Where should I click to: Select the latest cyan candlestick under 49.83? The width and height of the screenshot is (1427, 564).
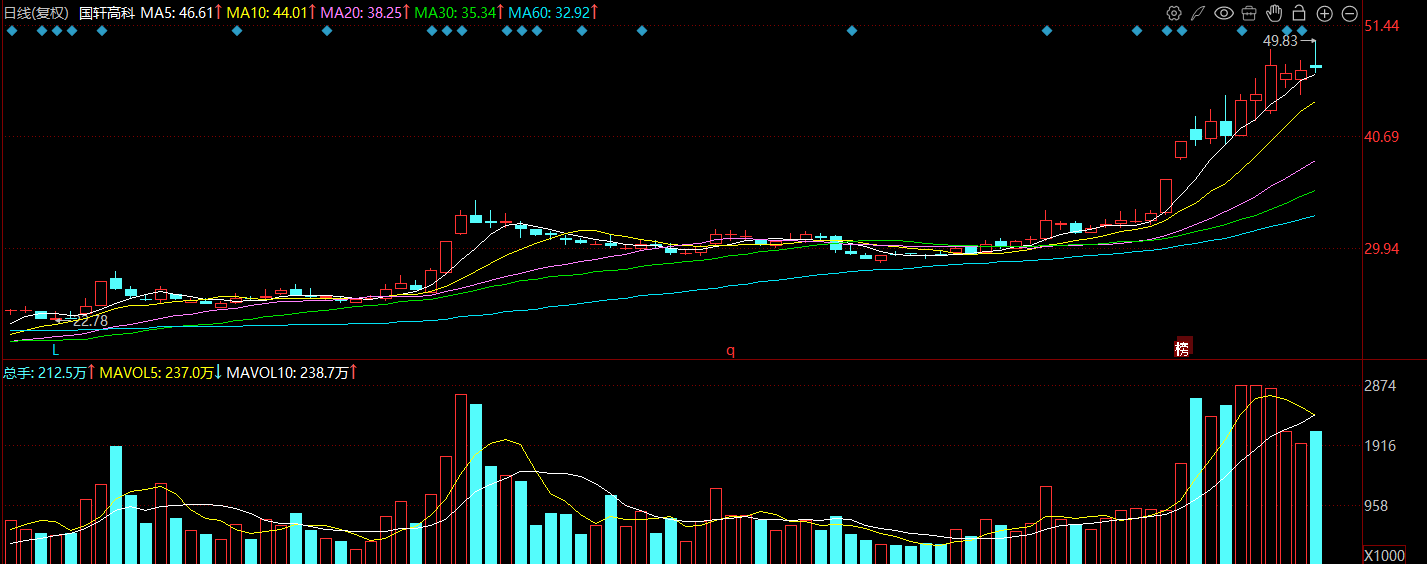pos(1316,66)
